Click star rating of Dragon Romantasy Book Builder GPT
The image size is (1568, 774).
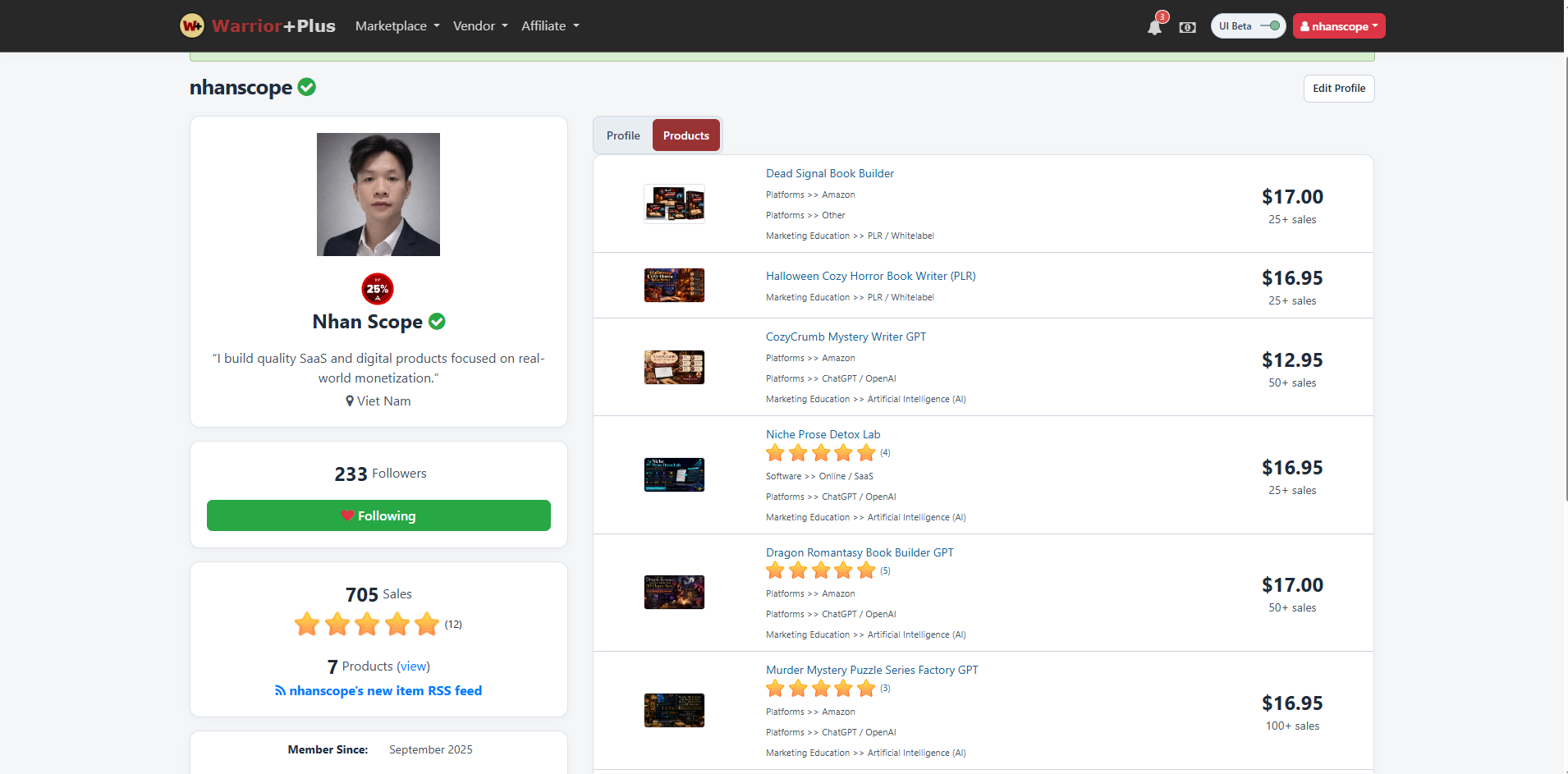pos(821,570)
